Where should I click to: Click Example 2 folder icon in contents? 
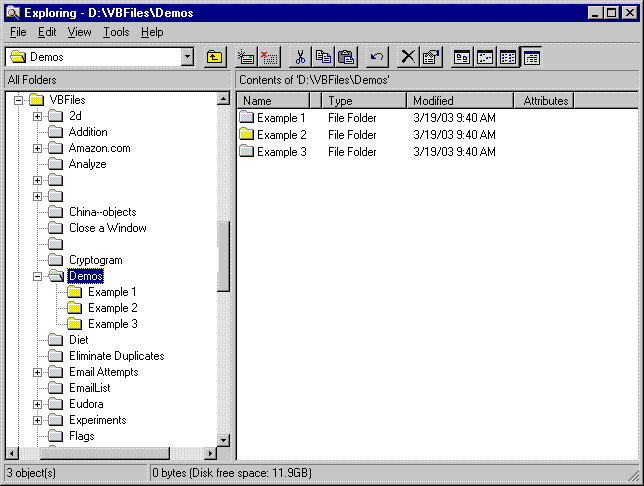pyautogui.click(x=246, y=134)
